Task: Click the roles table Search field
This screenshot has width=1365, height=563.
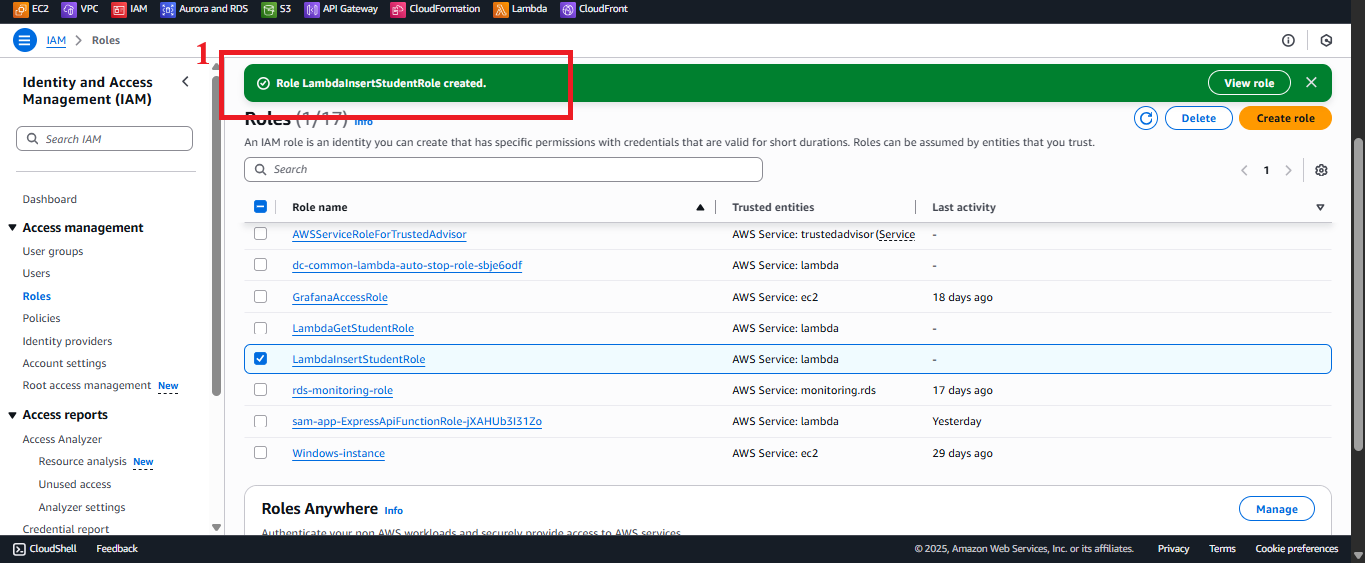Action: click(503, 169)
